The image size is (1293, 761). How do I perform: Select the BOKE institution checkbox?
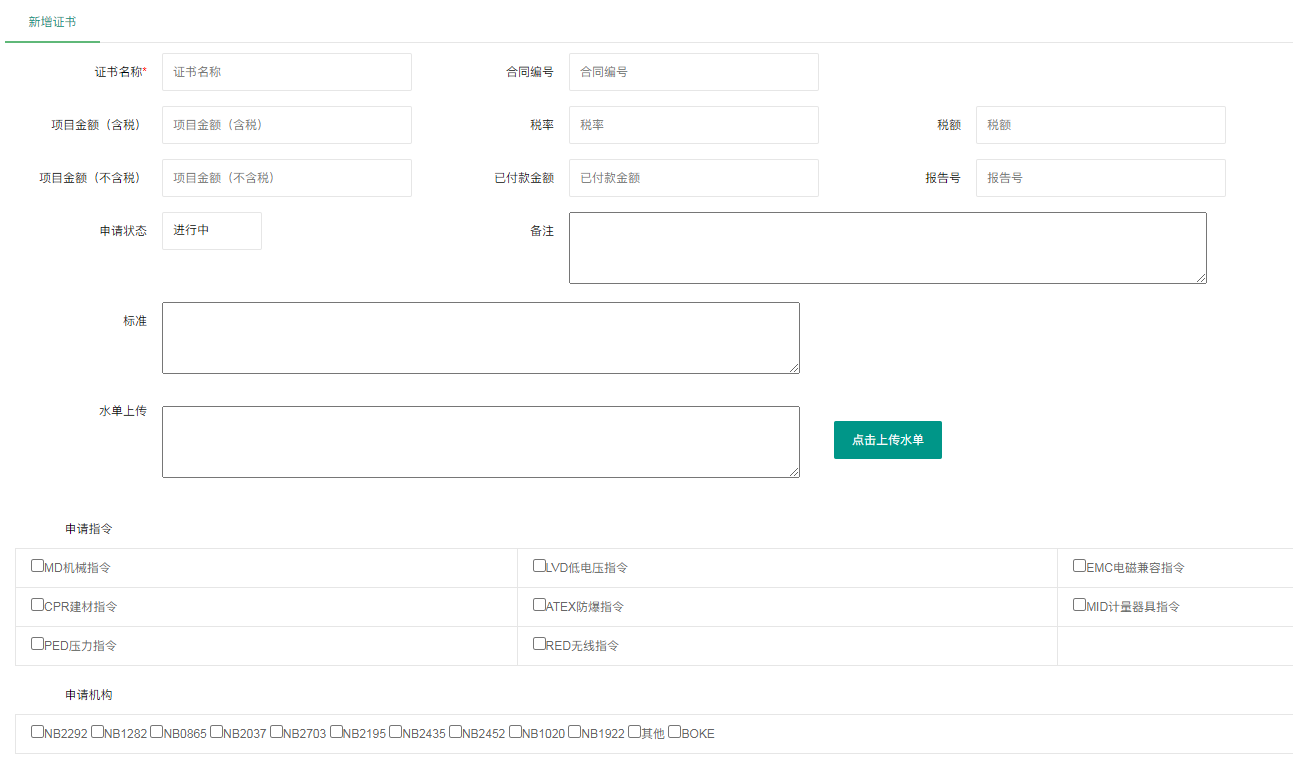coord(675,732)
